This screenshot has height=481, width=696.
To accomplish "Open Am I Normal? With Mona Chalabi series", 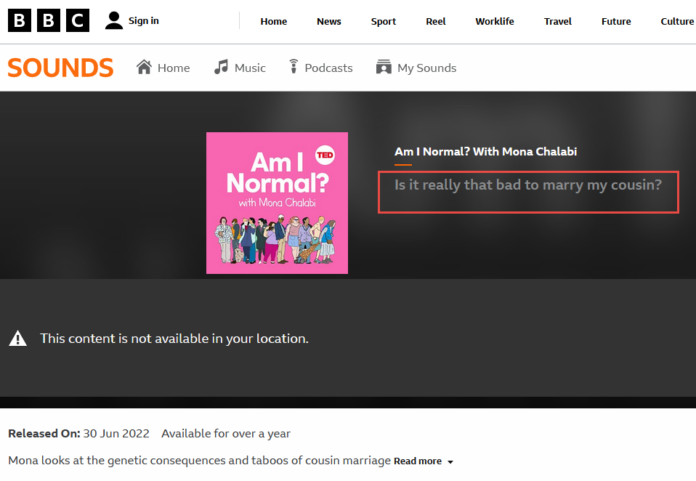I will pyautogui.click(x=486, y=152).
